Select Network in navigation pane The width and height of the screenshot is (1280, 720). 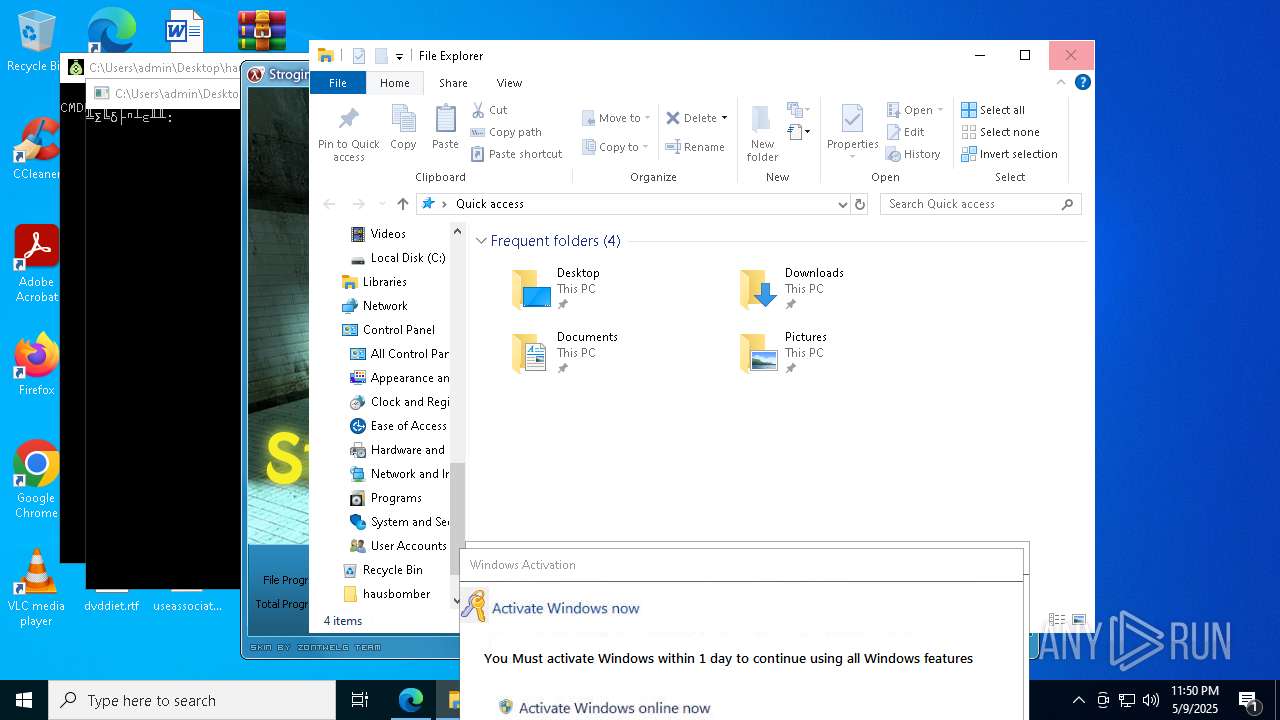[385, 306]
